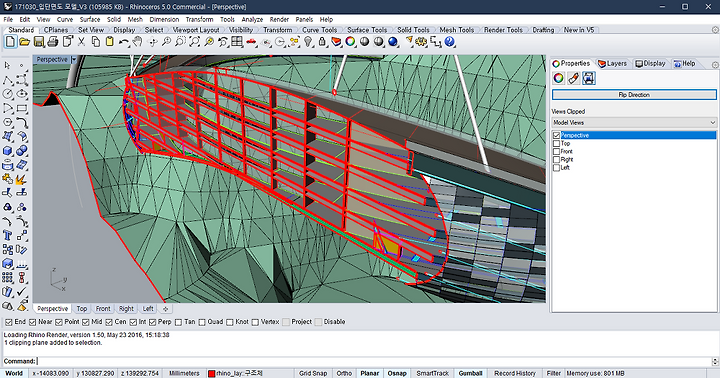The image size is (720, 378).
Task: Click the New file icon
Action: point(10,42)
